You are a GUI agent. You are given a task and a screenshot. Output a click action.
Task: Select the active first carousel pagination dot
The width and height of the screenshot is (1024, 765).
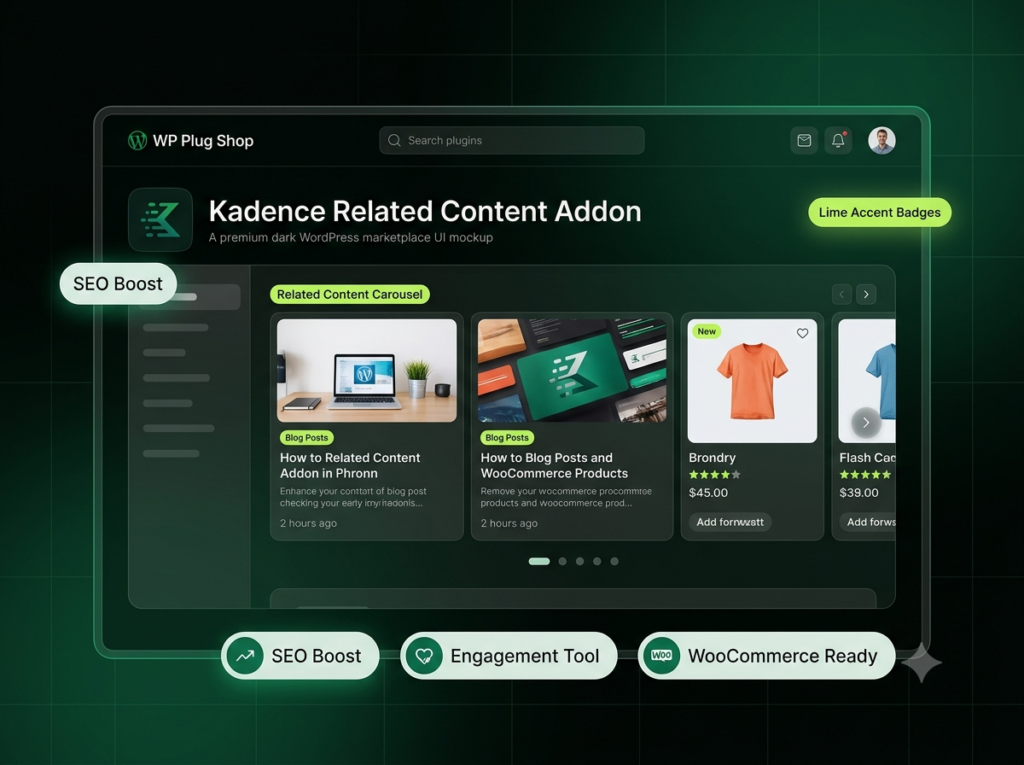pyautogui.click(x=539, y=561)
